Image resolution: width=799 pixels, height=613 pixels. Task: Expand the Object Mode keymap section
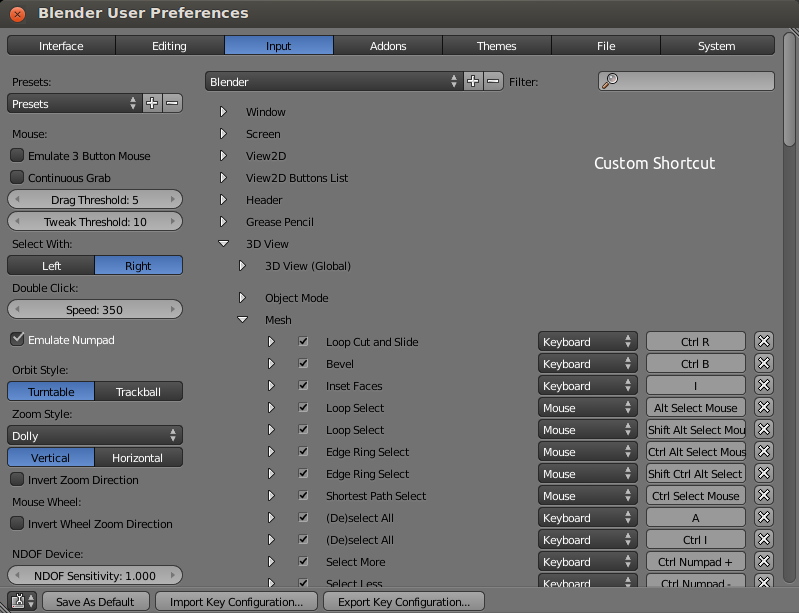243,298
